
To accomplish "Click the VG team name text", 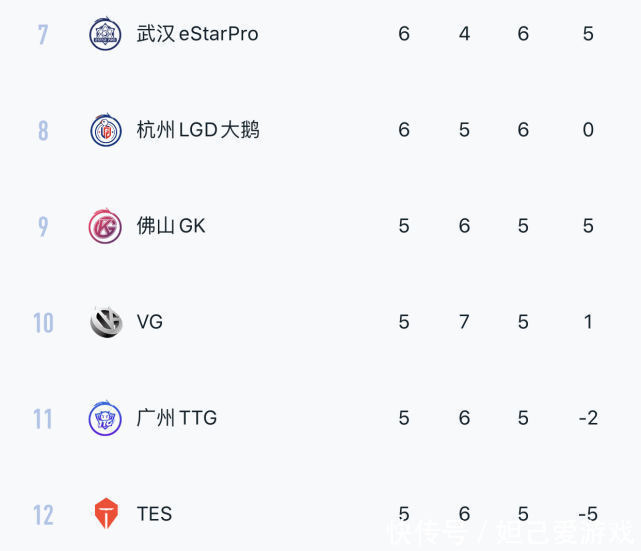I will click(x=150, y=322).
